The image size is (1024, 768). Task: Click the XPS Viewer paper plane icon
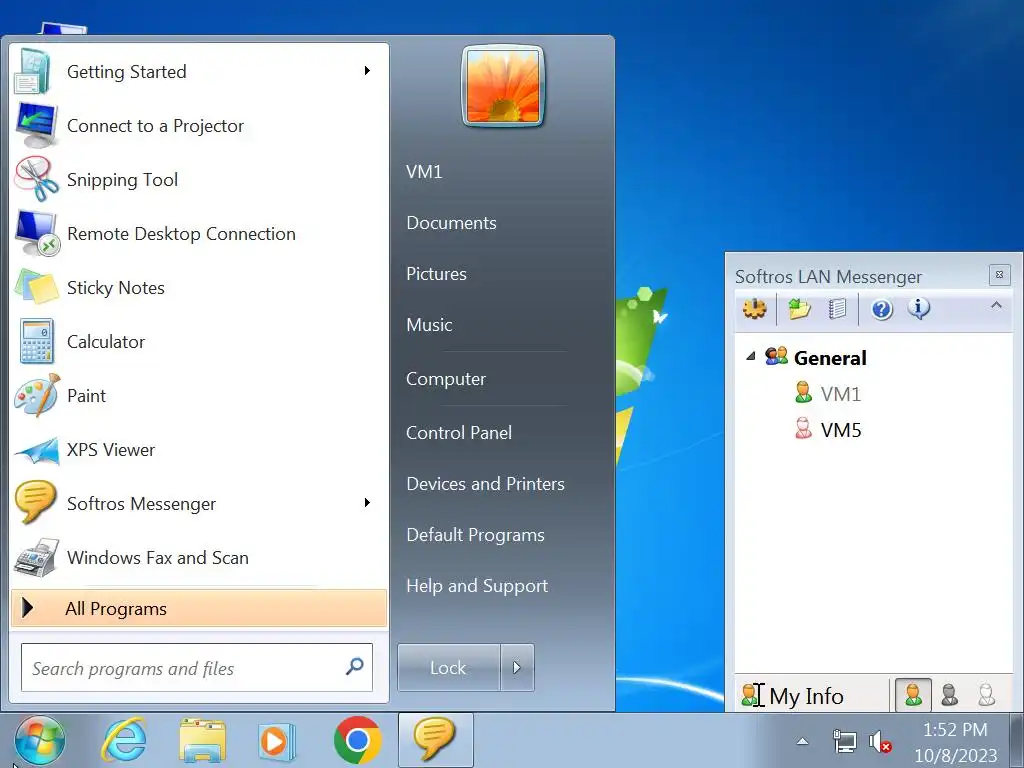click(37, 451)
